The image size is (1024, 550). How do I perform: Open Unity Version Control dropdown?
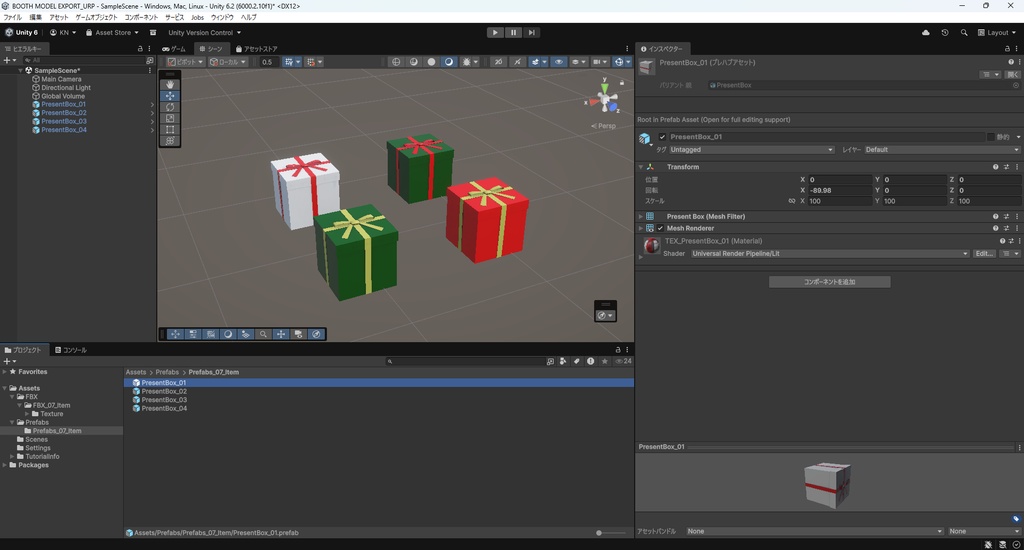click(x=204, y=33)
